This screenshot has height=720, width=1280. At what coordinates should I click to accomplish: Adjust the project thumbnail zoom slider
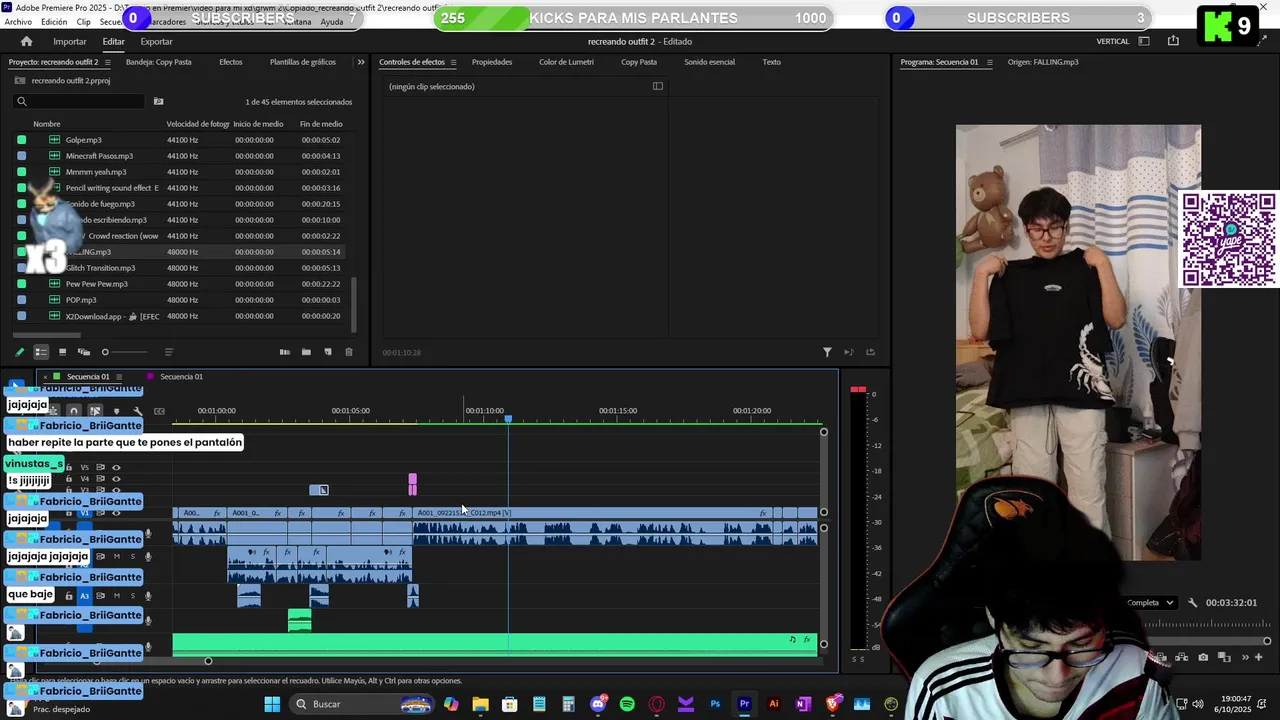pos(124,352)
